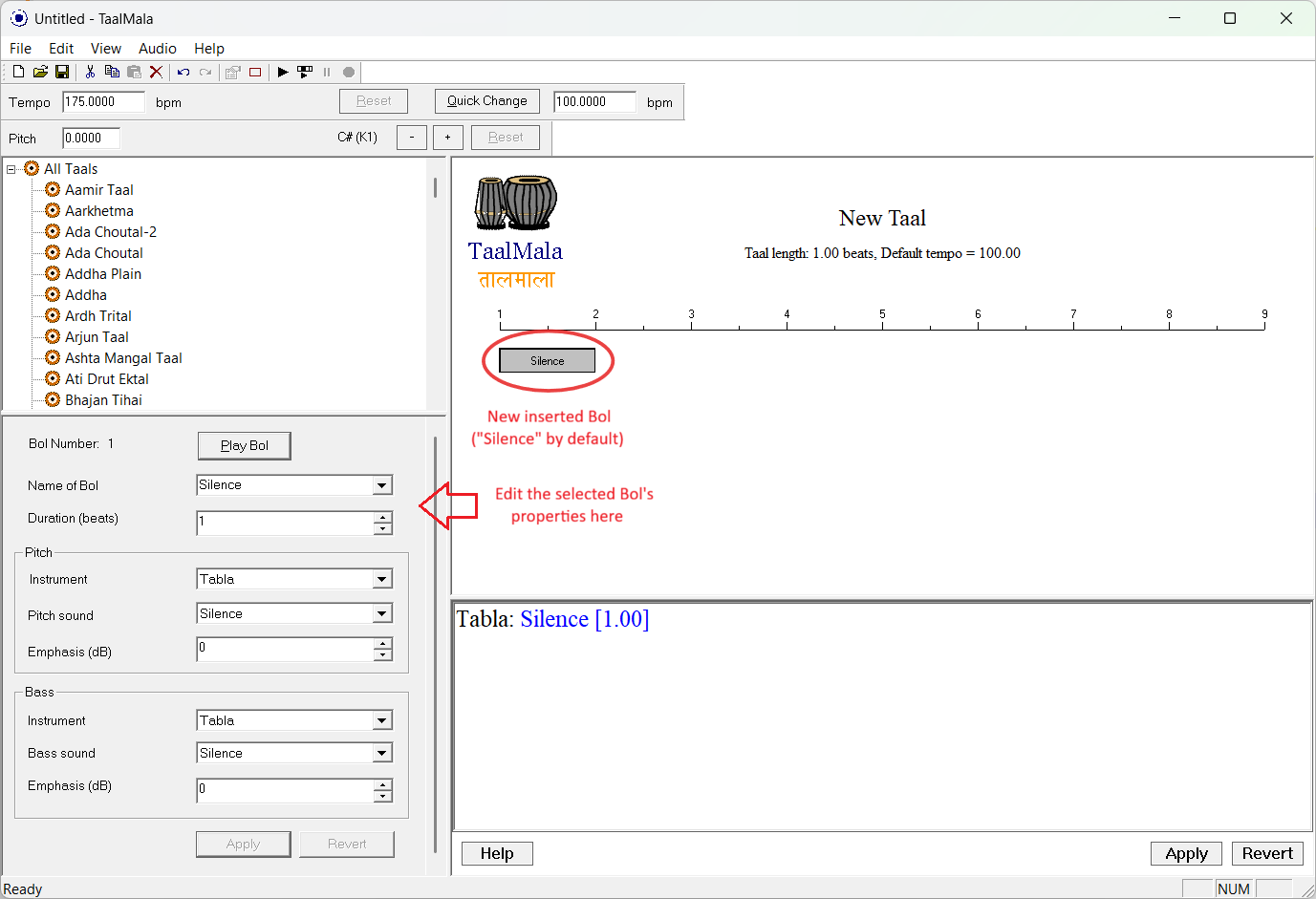Image resolution: width=1316 pixels, height=899 pixels.
Task: Expand the Bass sound dropdown
Action: [x=382, y=753]
